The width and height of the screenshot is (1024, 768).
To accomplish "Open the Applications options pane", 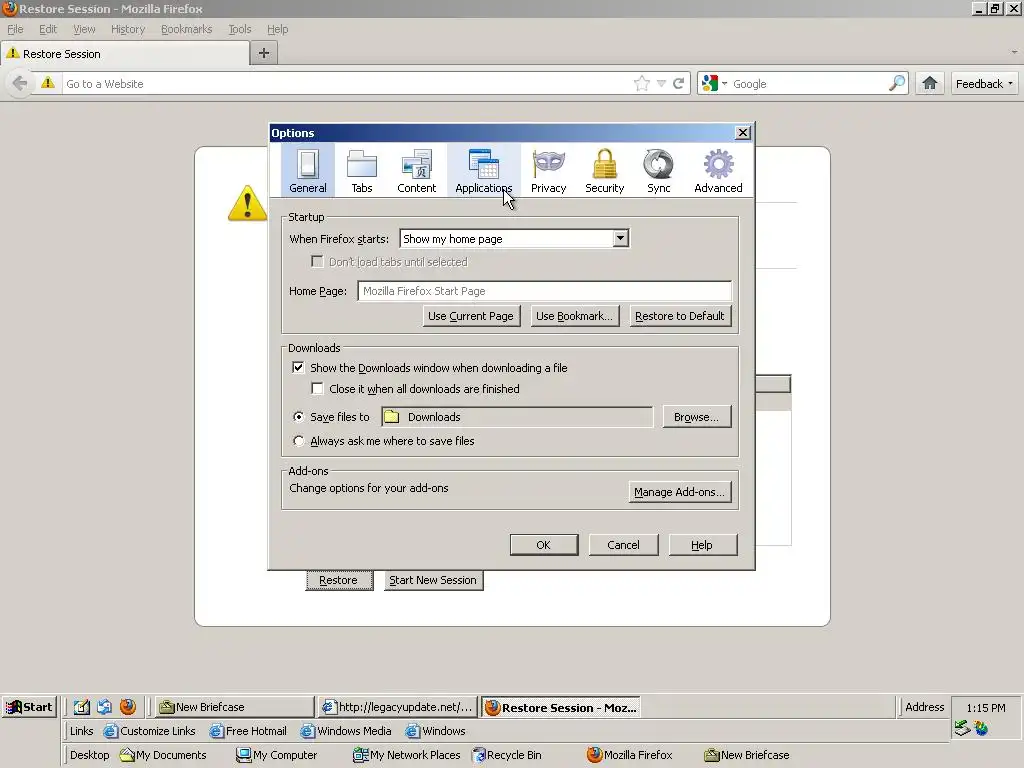I will [484, 170].
